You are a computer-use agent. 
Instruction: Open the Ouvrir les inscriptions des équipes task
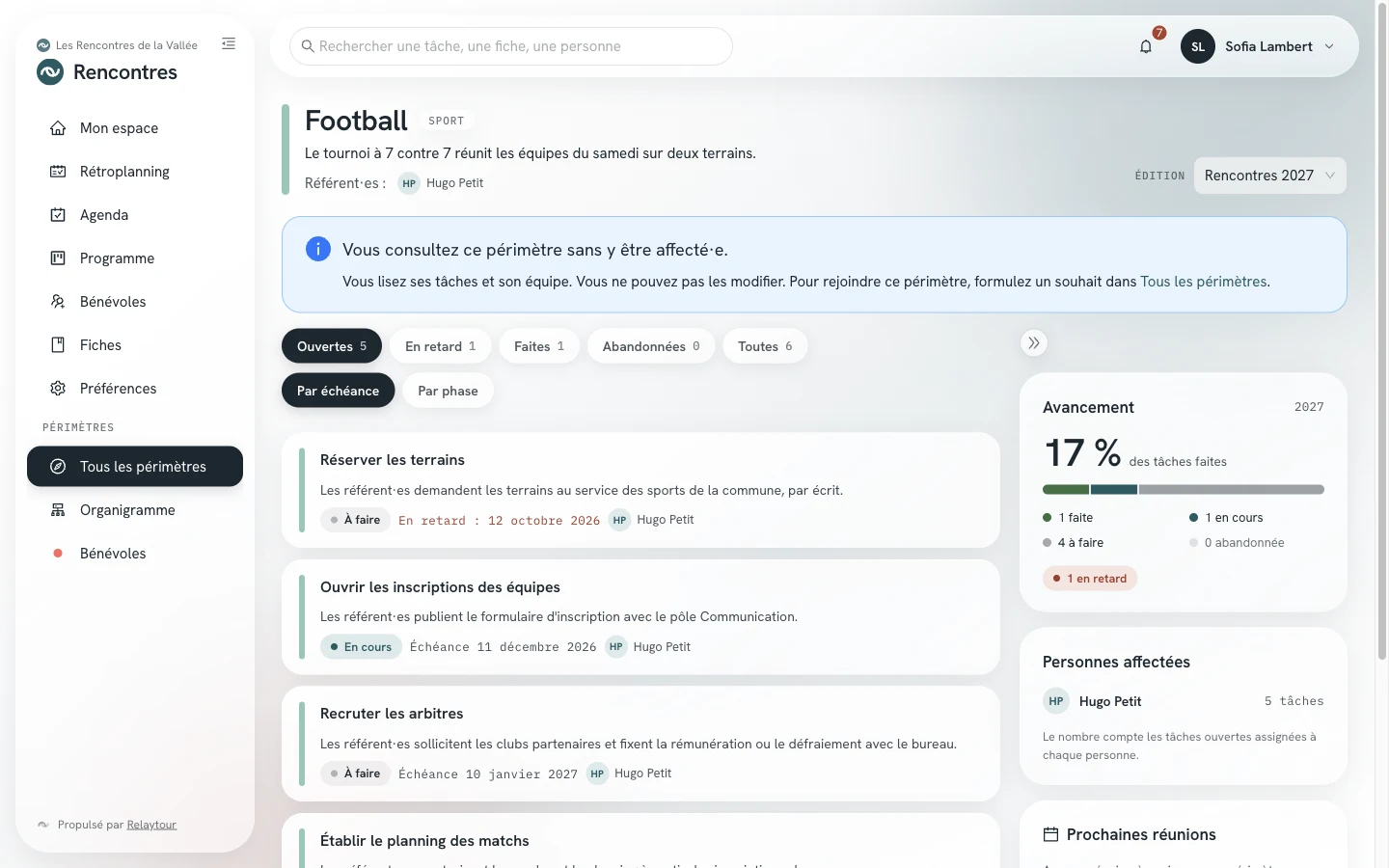pos(640,617)
